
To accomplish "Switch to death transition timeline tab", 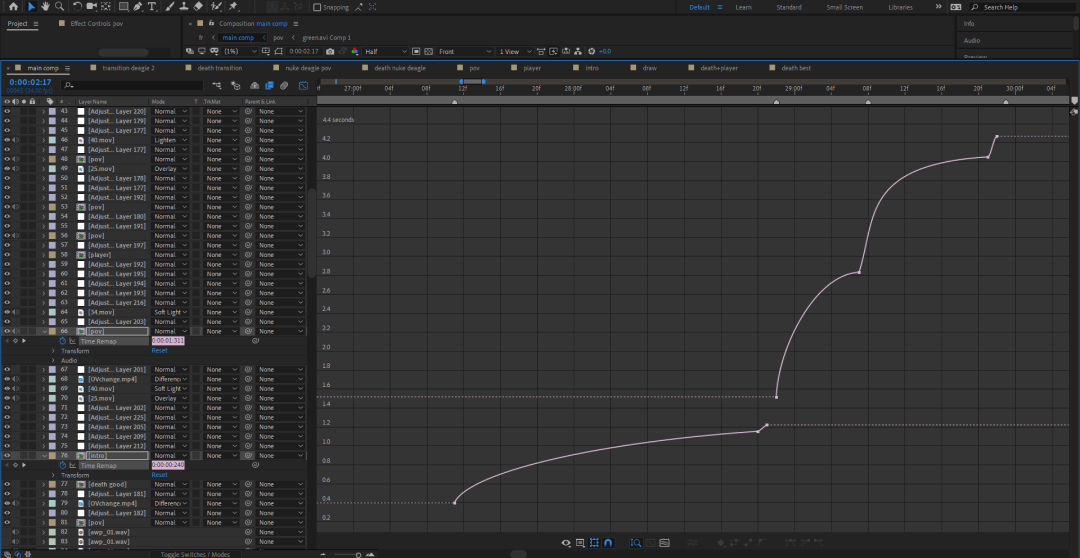I will [220, 68].
